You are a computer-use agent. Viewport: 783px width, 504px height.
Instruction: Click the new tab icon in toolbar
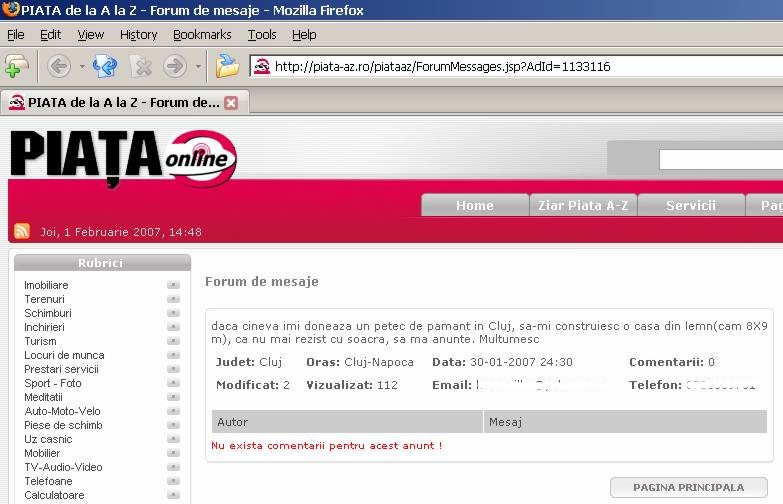coord(17,67)
